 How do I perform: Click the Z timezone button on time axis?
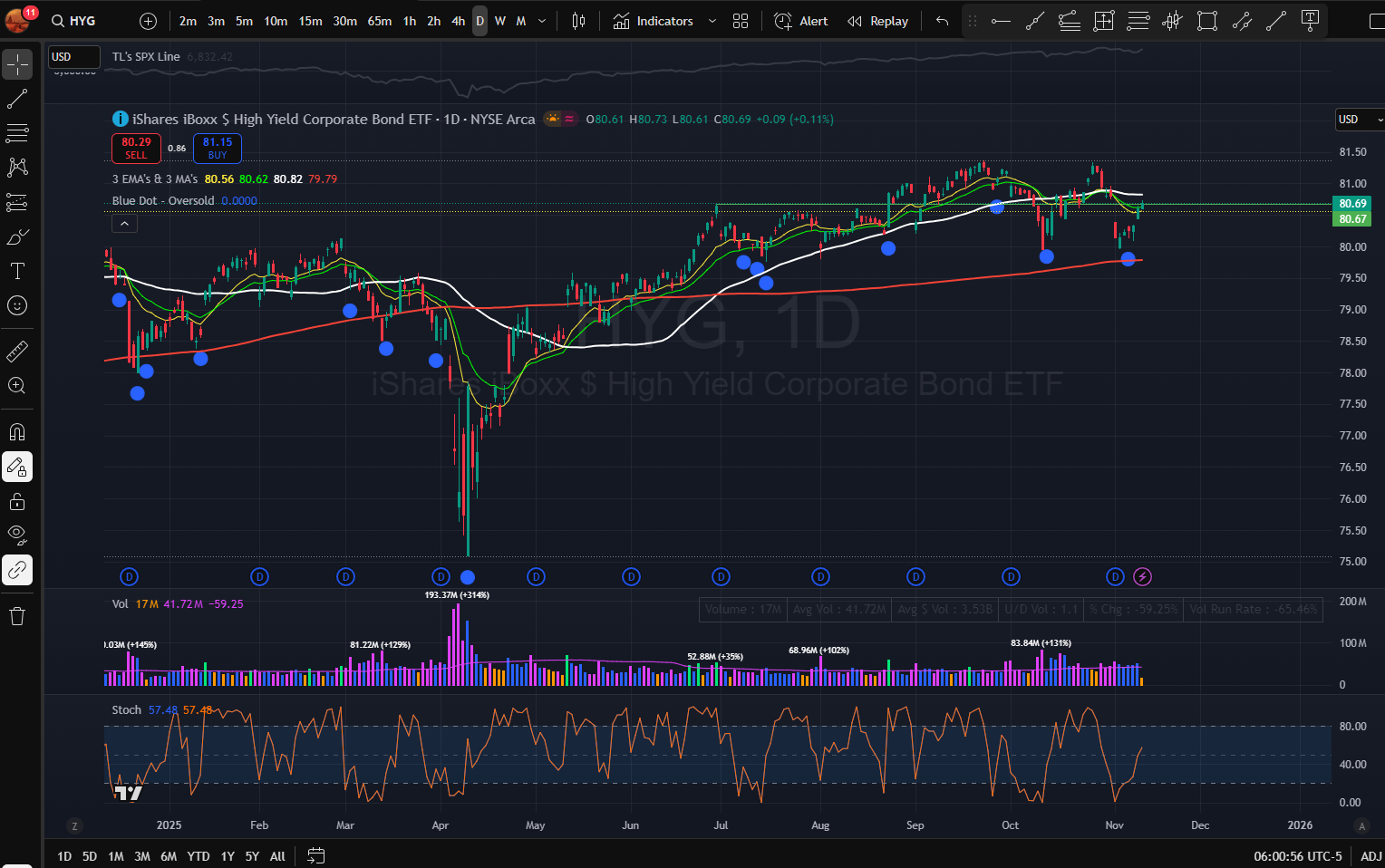(x=74, y=825)
